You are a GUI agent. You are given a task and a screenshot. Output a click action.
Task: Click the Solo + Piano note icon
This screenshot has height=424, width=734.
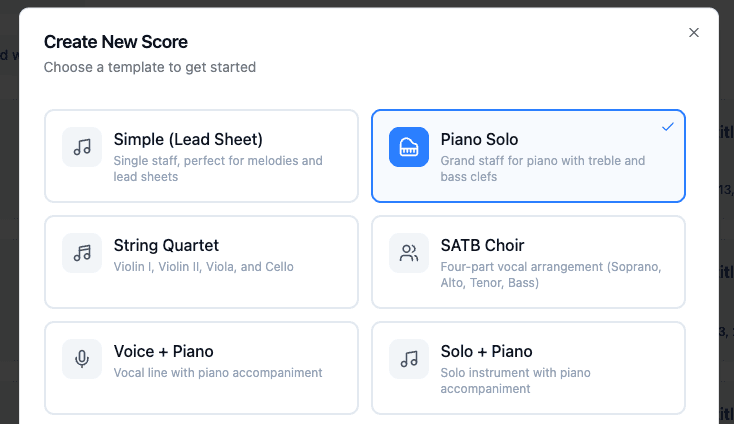click(408, 359)
